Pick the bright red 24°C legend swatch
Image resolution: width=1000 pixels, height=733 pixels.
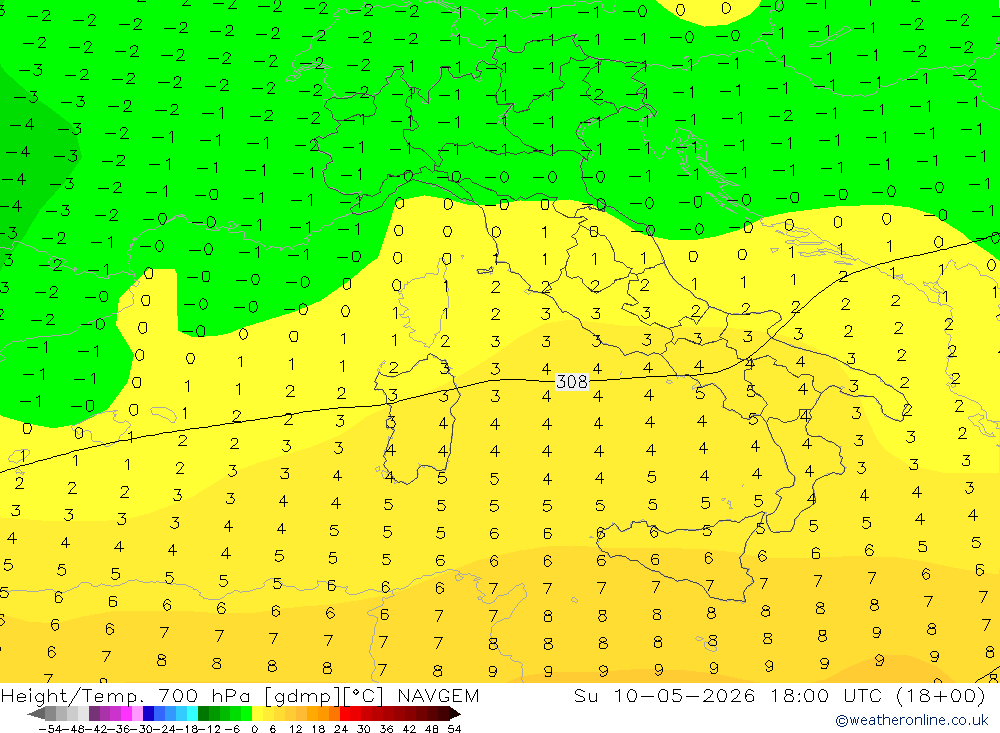345,713
